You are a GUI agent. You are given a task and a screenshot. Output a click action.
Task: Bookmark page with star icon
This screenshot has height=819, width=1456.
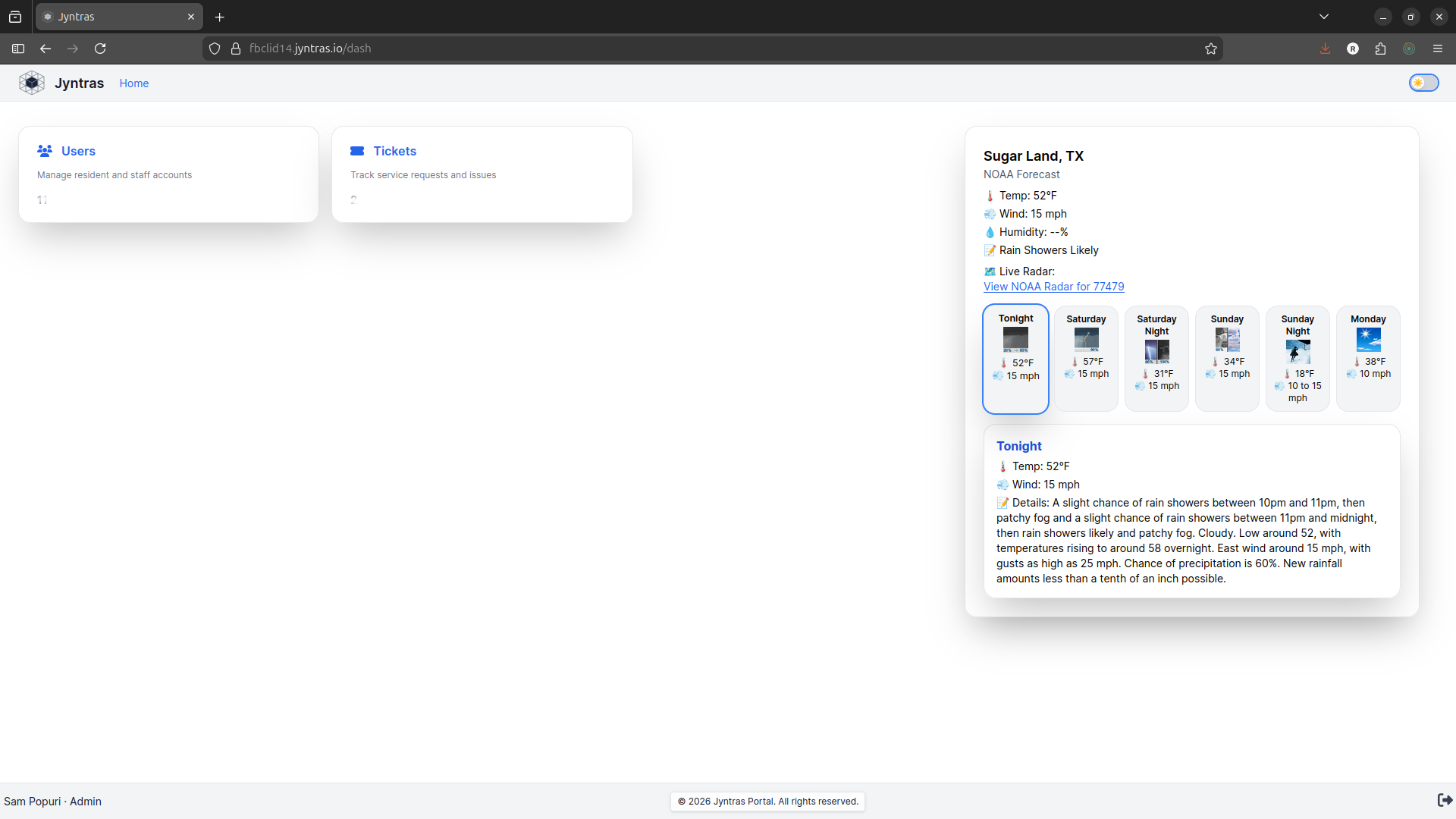[x=1211, y=49]
